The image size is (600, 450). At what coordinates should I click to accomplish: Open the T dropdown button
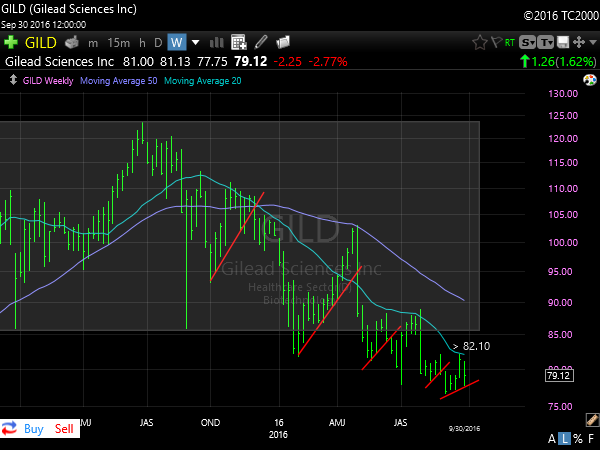545,42
